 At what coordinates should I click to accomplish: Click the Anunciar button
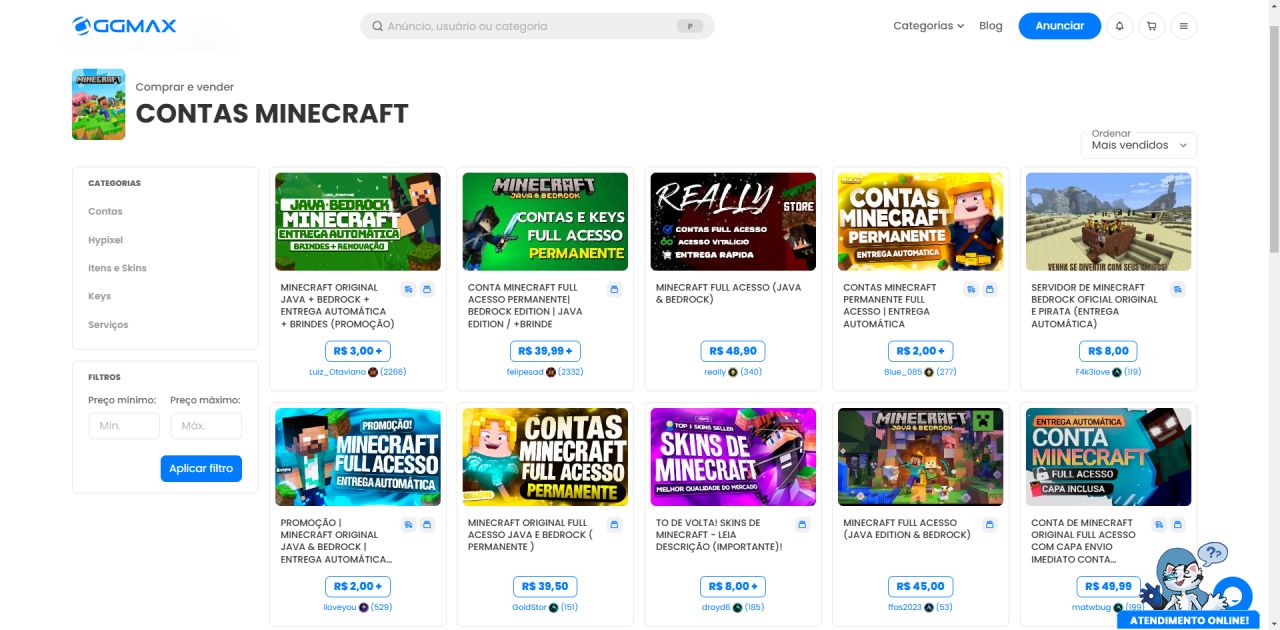1059,26
